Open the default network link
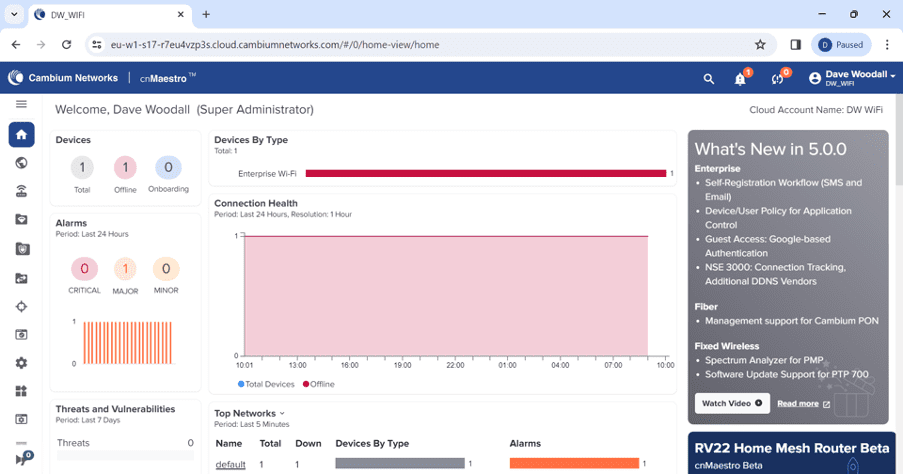904x474 pixels. coord(231,464)
